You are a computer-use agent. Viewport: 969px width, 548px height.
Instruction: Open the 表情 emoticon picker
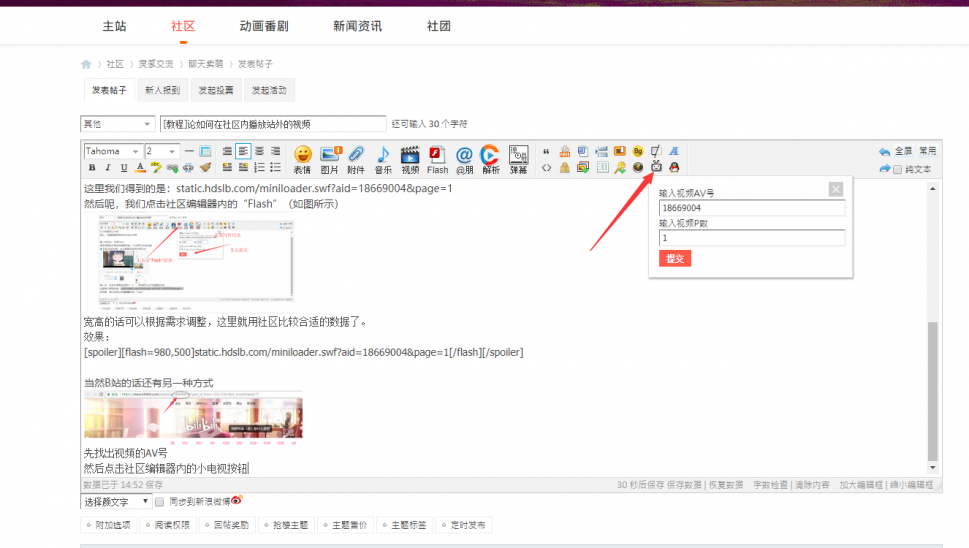point(302,158)
